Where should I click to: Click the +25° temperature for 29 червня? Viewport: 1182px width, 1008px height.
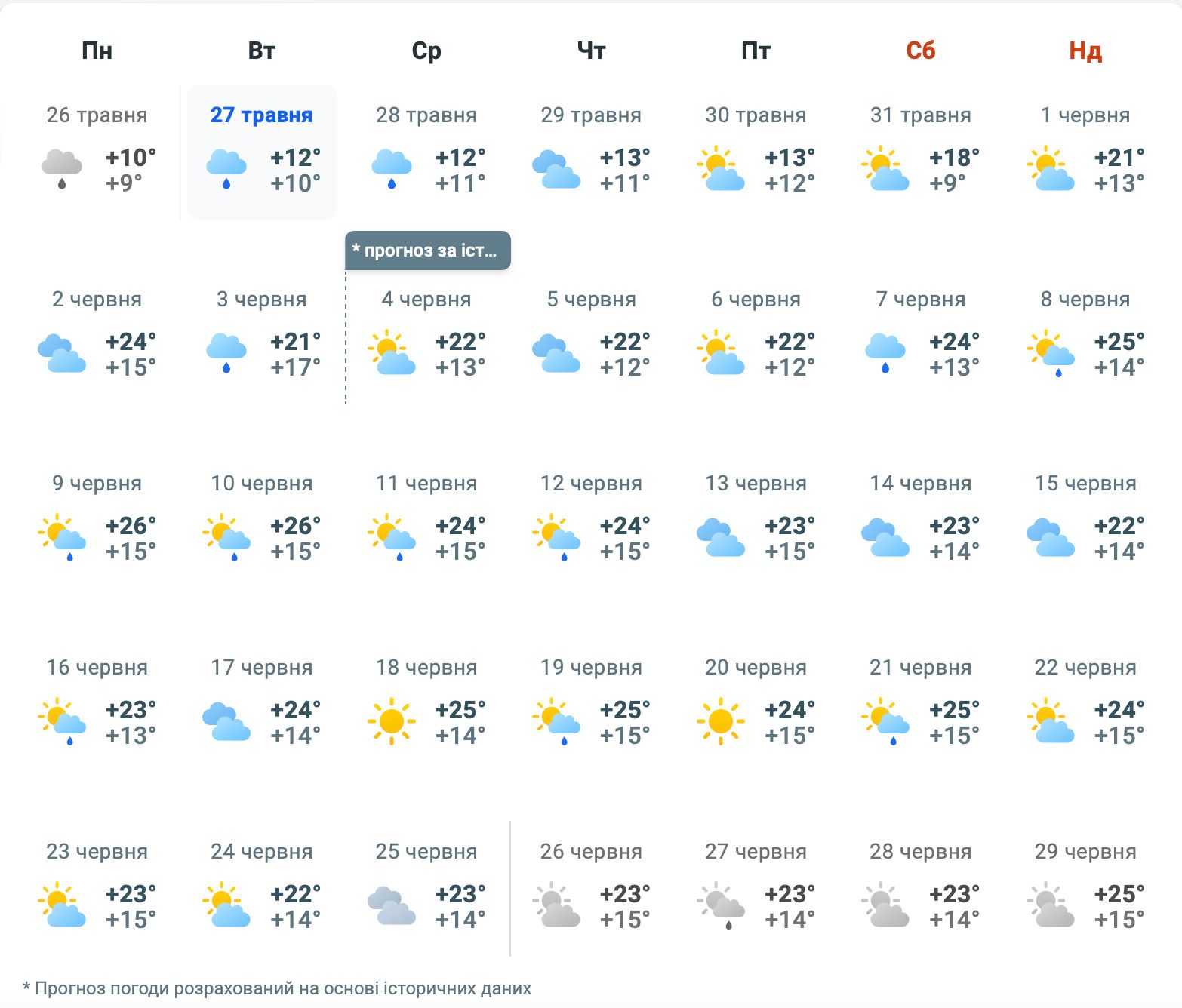(x=1119, y=894)
